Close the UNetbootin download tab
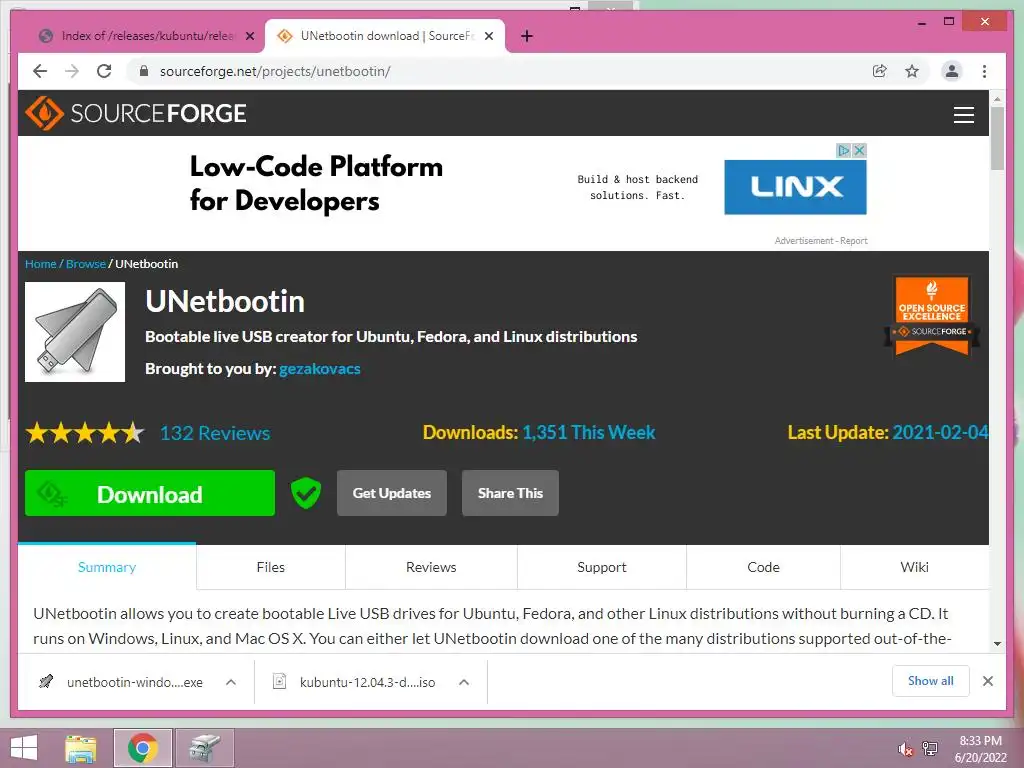The width and height of the screenshot is (1024, 768). pos(488,36)
